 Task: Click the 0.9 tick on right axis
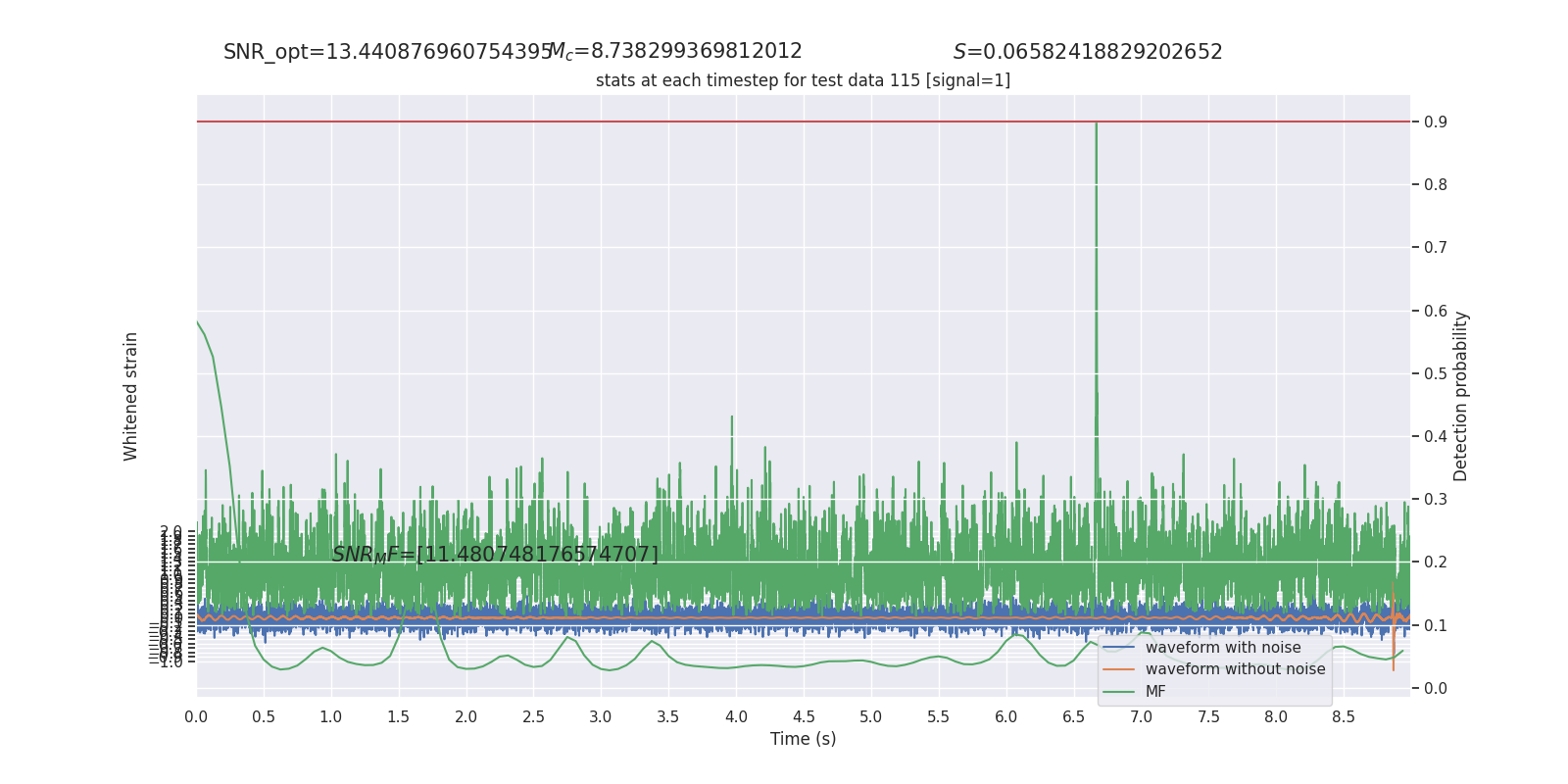(x=1436, y=122)
